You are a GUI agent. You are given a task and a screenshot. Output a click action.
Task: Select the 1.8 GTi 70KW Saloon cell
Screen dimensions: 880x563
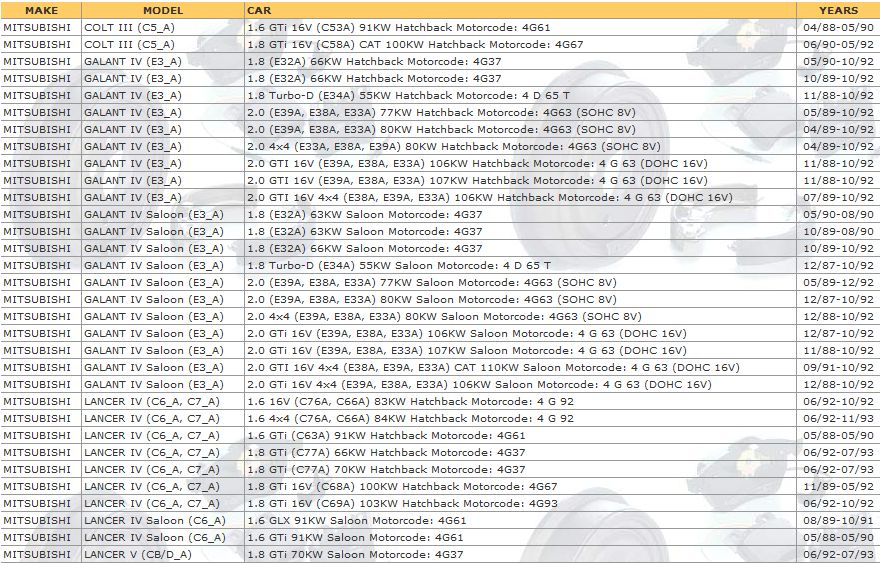click(520, 554)
